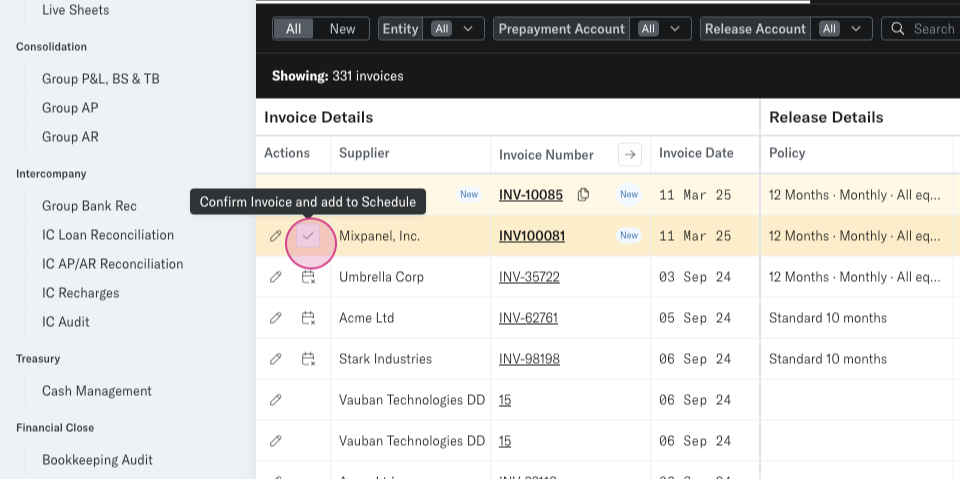Click the calendar remove icon for Acme Ltd
The width and height of the screenshot is (960, 479).
click(308, 318)
